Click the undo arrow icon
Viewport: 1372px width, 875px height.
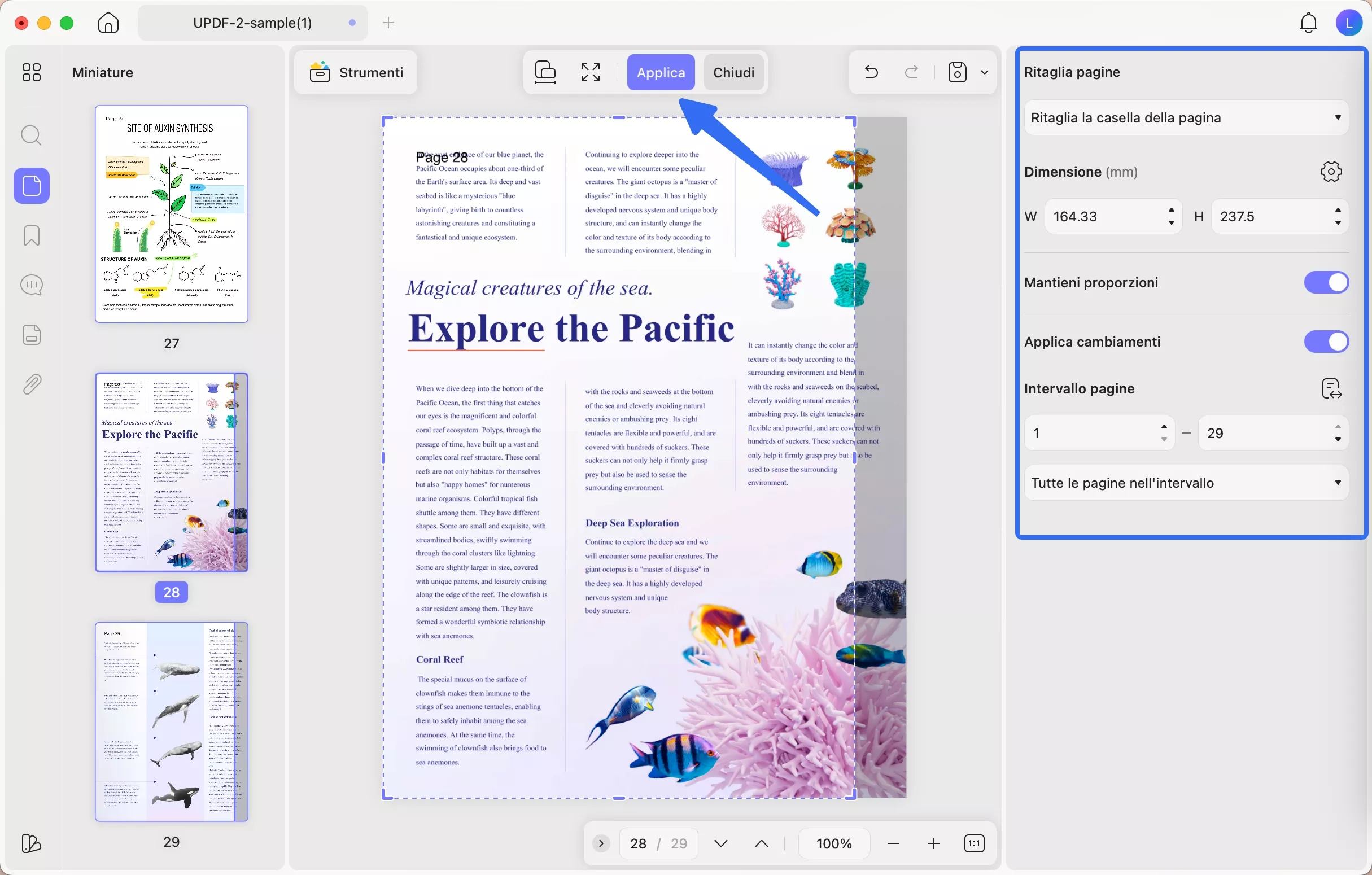click(x=871, y=72)
